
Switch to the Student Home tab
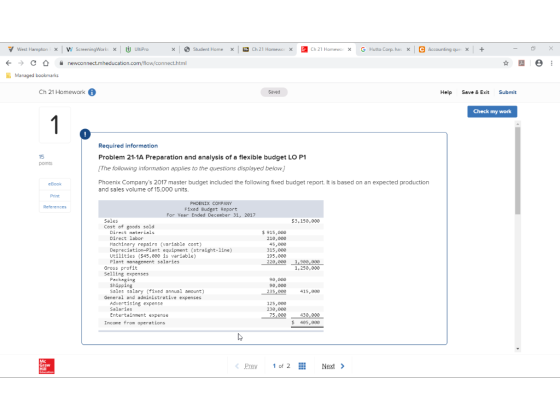click(x=208, y=49)
